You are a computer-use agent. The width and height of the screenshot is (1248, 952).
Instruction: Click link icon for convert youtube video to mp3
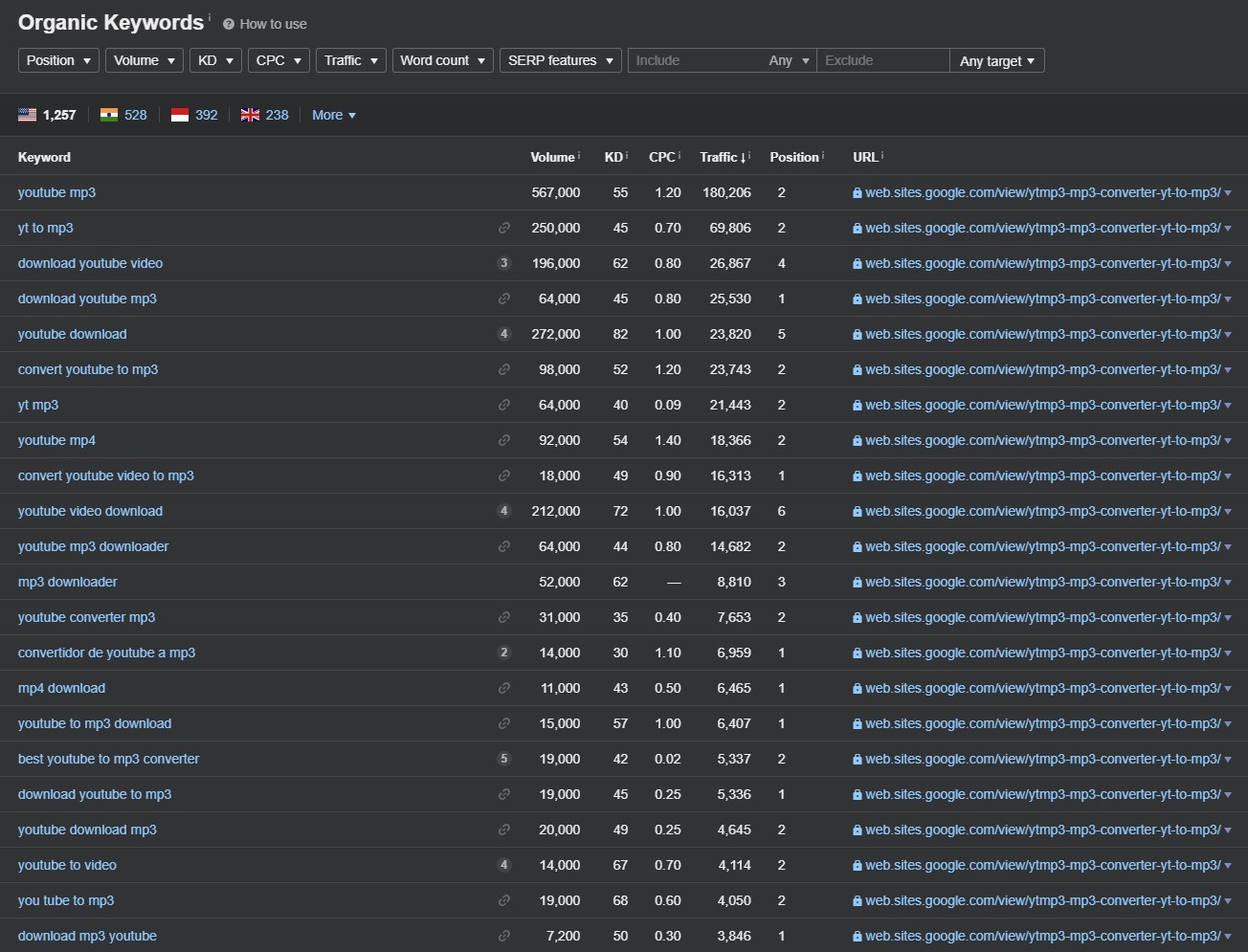504,476
